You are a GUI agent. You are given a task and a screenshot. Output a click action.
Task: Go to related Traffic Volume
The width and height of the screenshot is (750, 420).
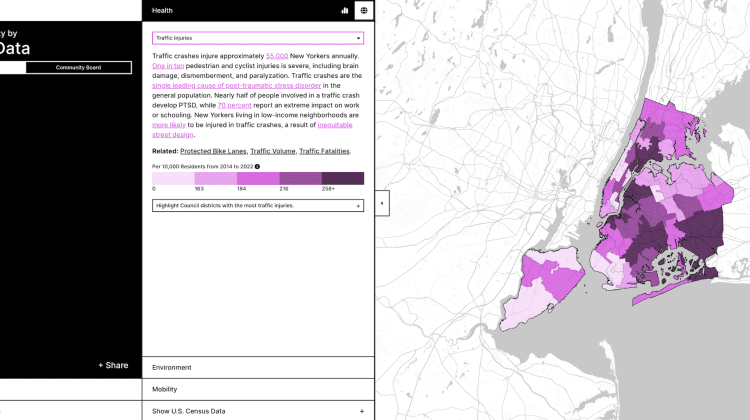(x=273, y=151)
